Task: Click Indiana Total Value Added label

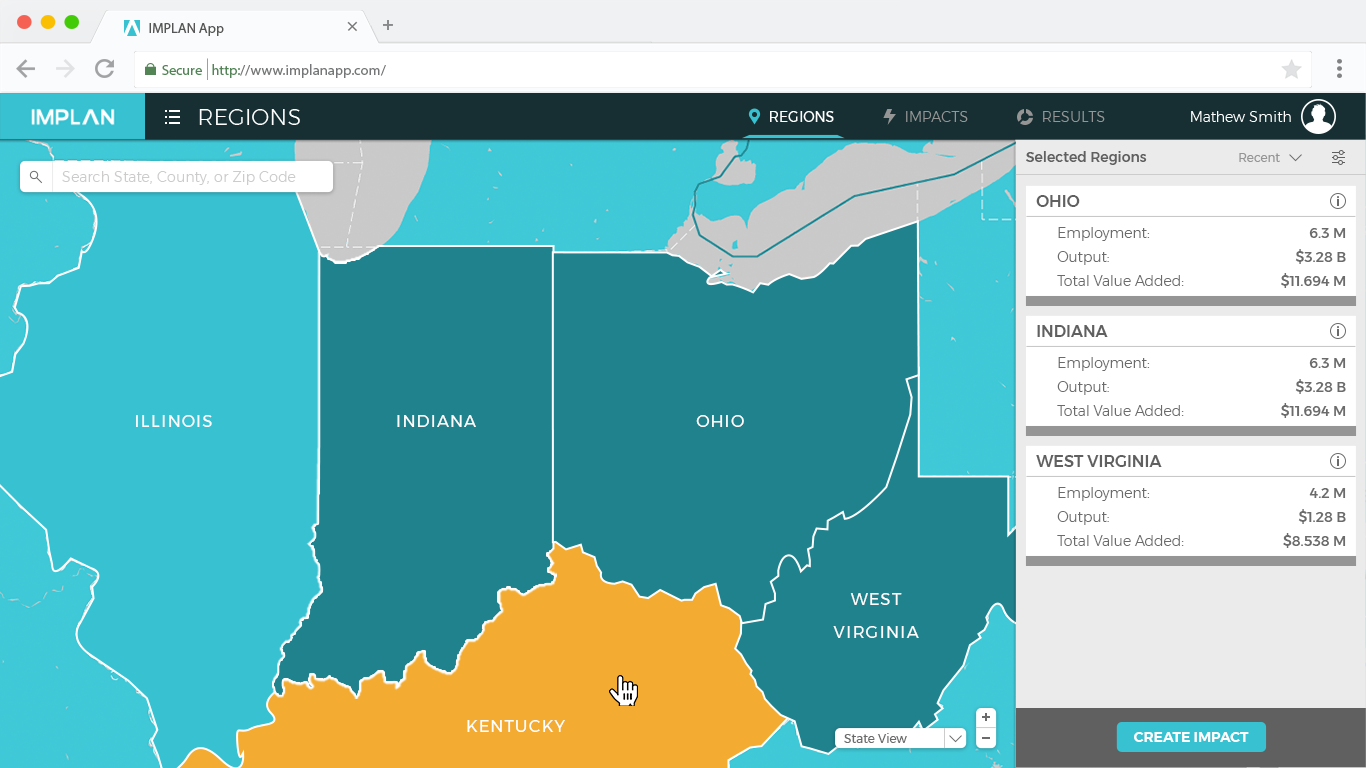Action: 1120,411
